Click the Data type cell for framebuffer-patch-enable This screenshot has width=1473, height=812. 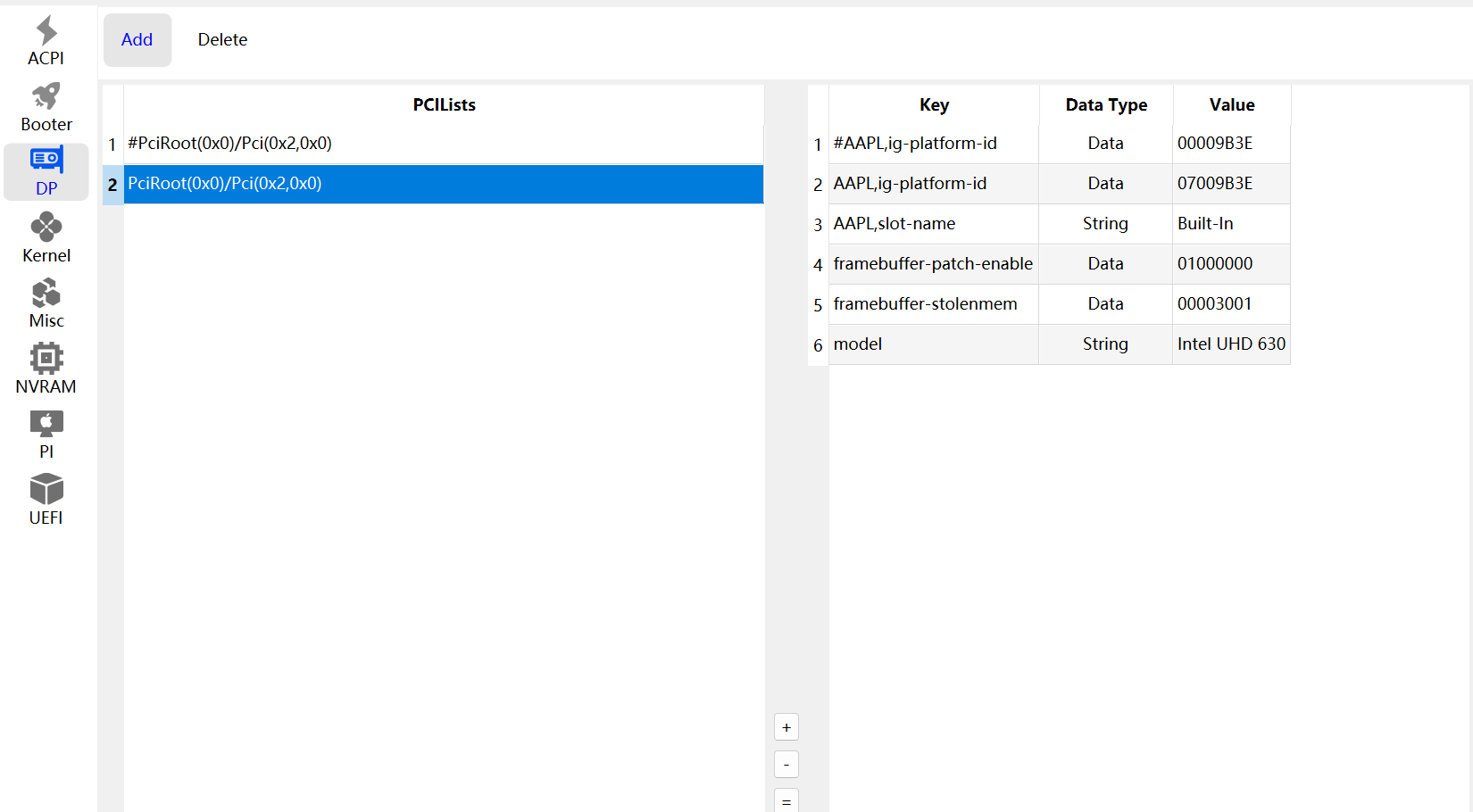pos(1105,264)
